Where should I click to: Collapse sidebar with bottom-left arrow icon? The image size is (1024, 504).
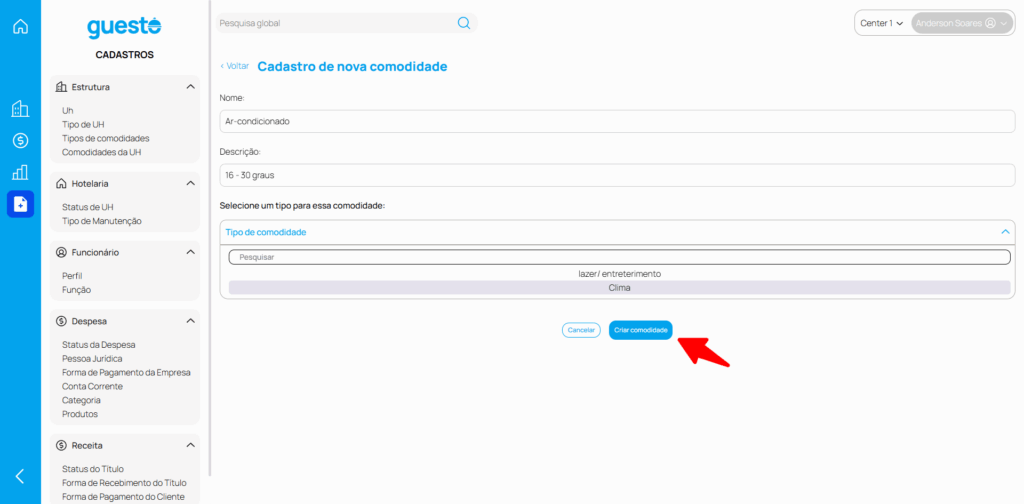click(20, 476)
